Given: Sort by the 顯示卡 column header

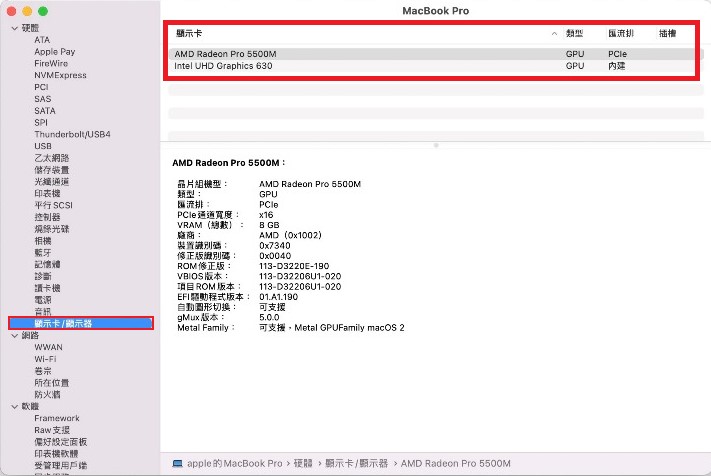Looking at the screenshot, I should pyautogui.click(x=189, y=33).
